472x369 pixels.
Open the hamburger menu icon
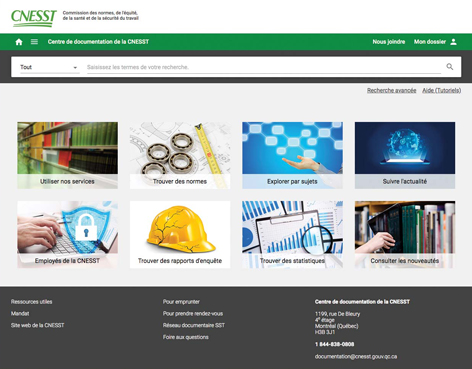click(34, 42)
